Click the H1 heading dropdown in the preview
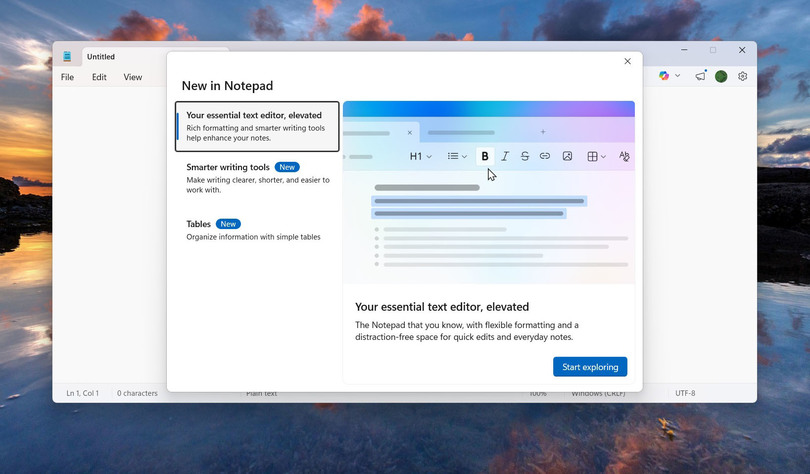 [x=420, y=156]
